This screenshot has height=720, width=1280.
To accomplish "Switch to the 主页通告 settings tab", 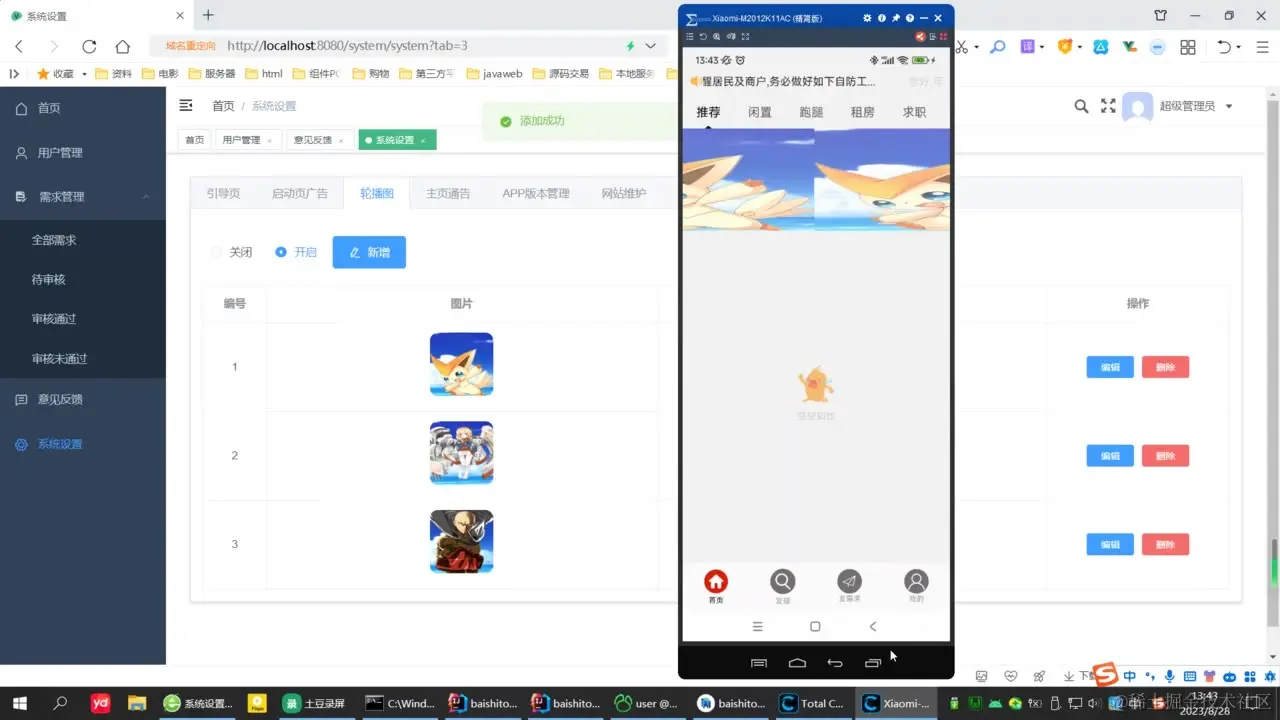I will (x=448, y=193).
